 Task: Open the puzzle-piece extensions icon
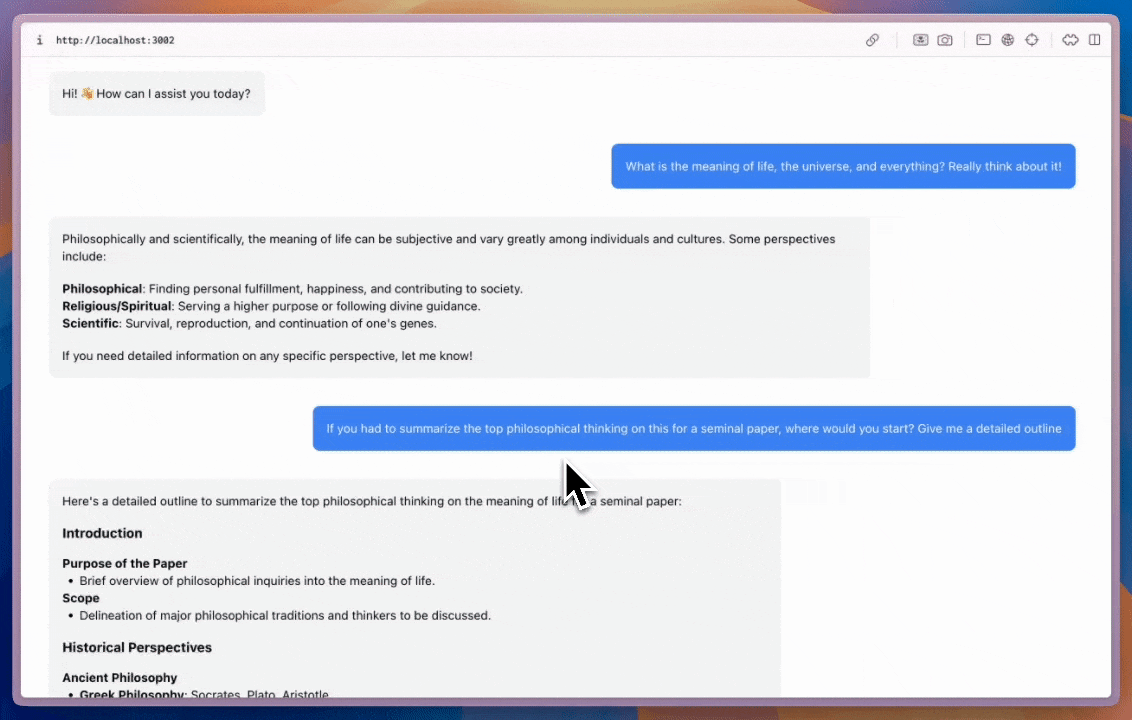tap(1070, 40)
